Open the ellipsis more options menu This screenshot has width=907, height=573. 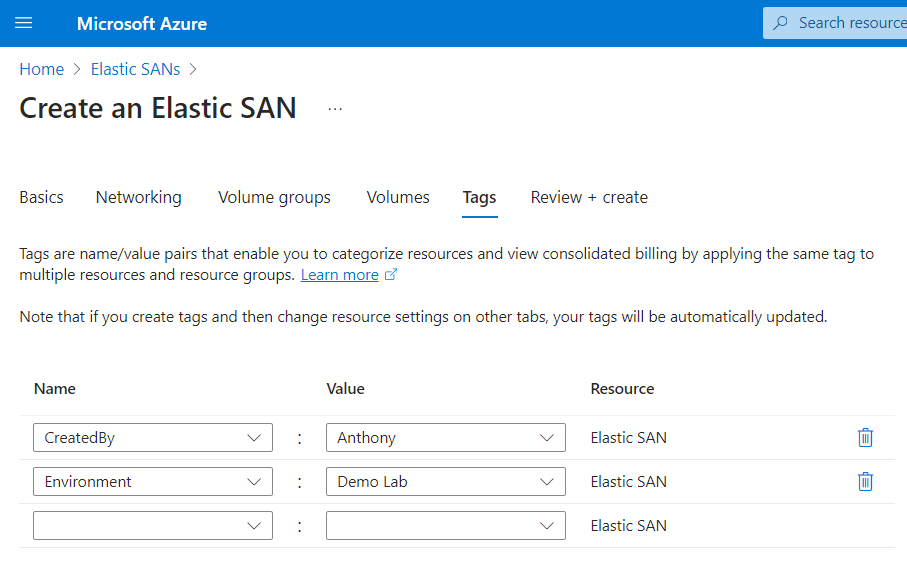coord(335,109)
